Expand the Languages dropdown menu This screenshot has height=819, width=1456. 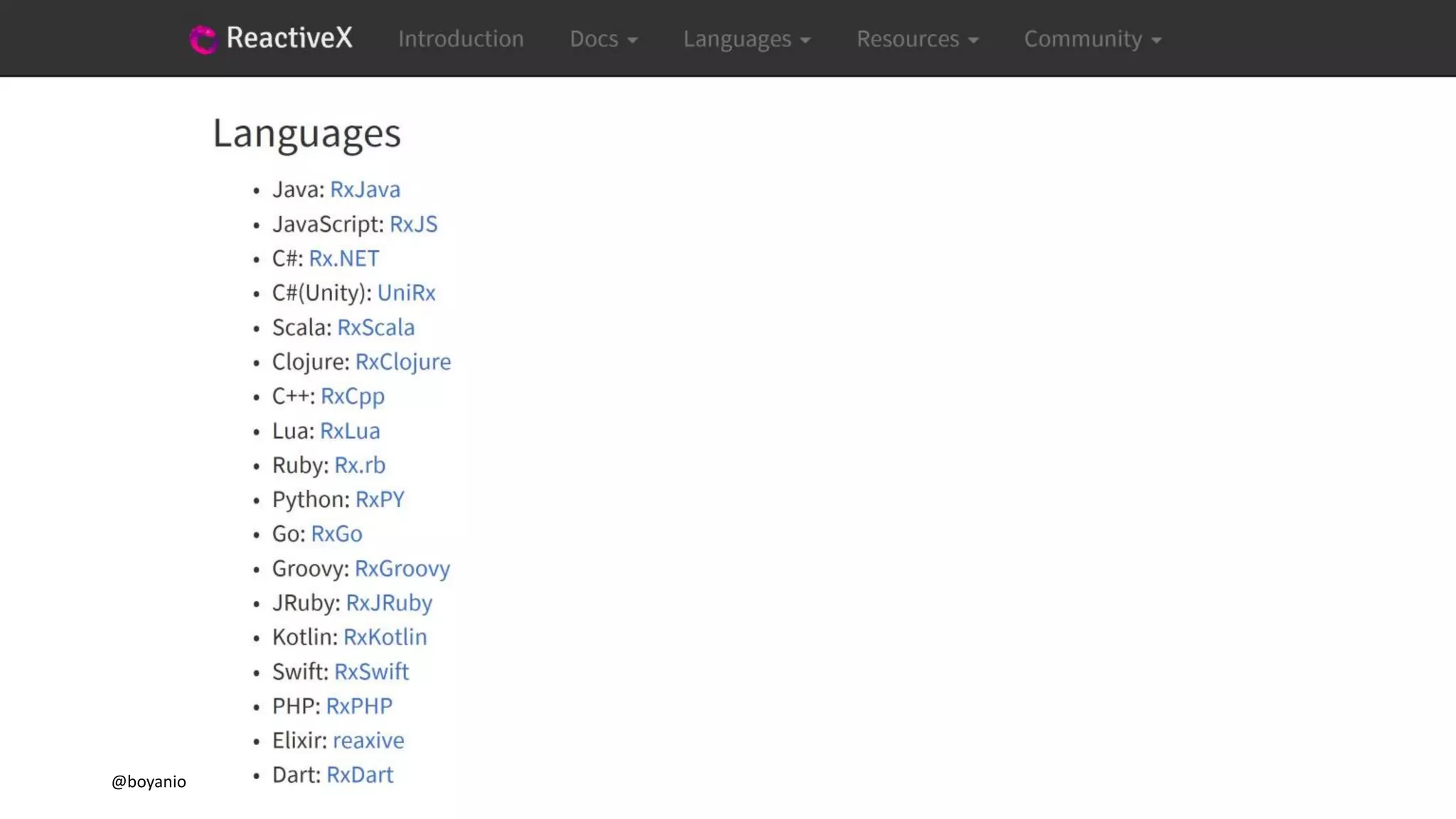(746, 39)
